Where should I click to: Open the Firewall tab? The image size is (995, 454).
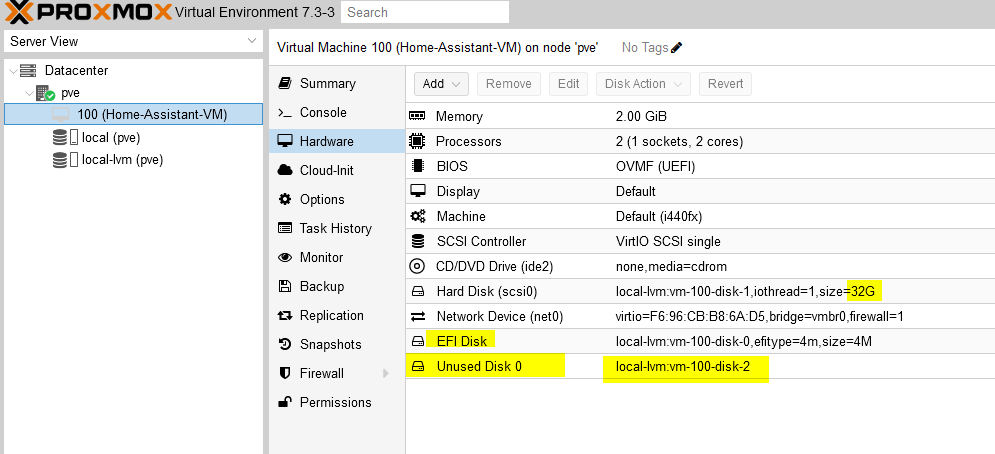(x=337, y=373)
